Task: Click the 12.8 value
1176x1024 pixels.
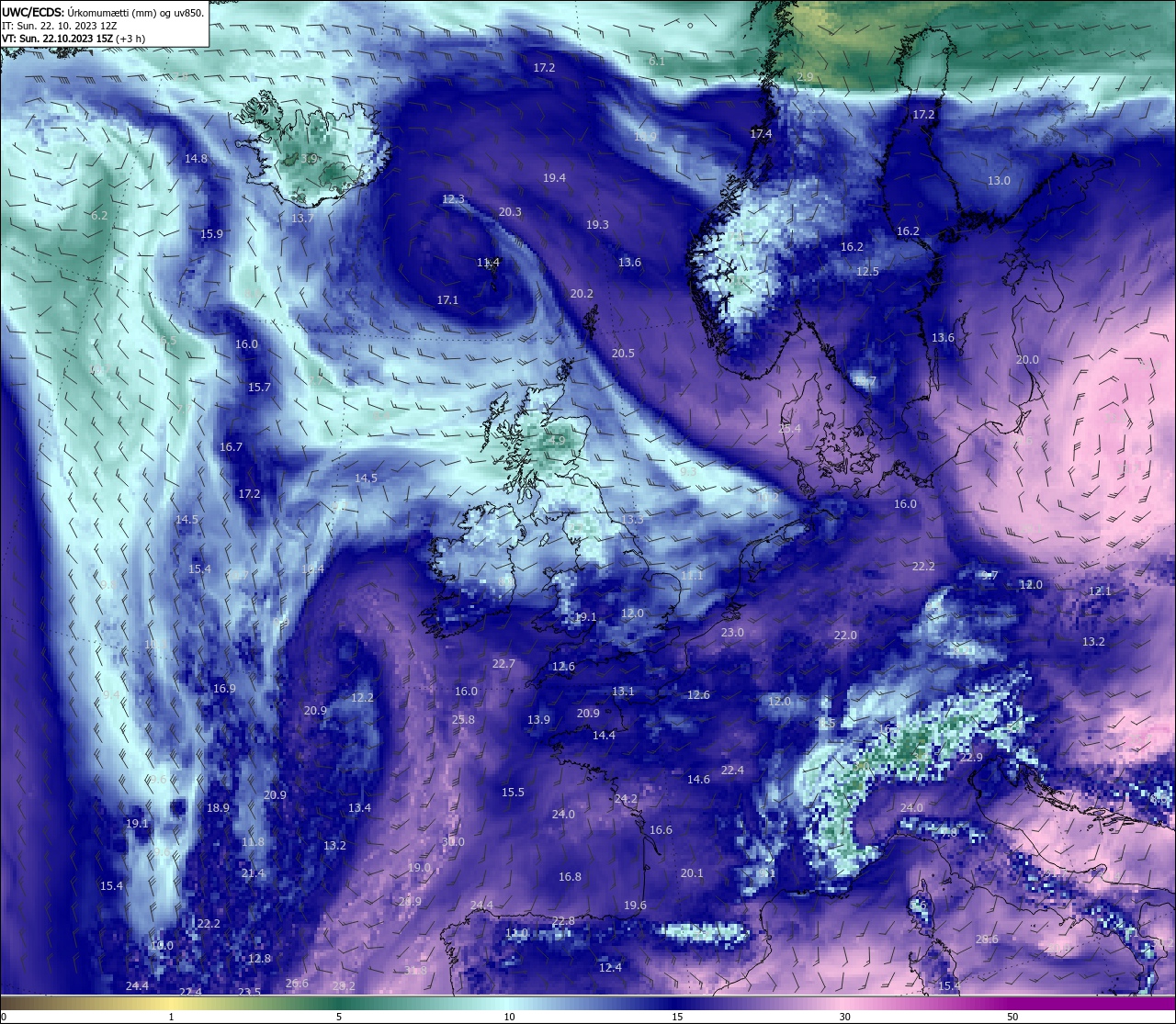Action: [259, 959]
